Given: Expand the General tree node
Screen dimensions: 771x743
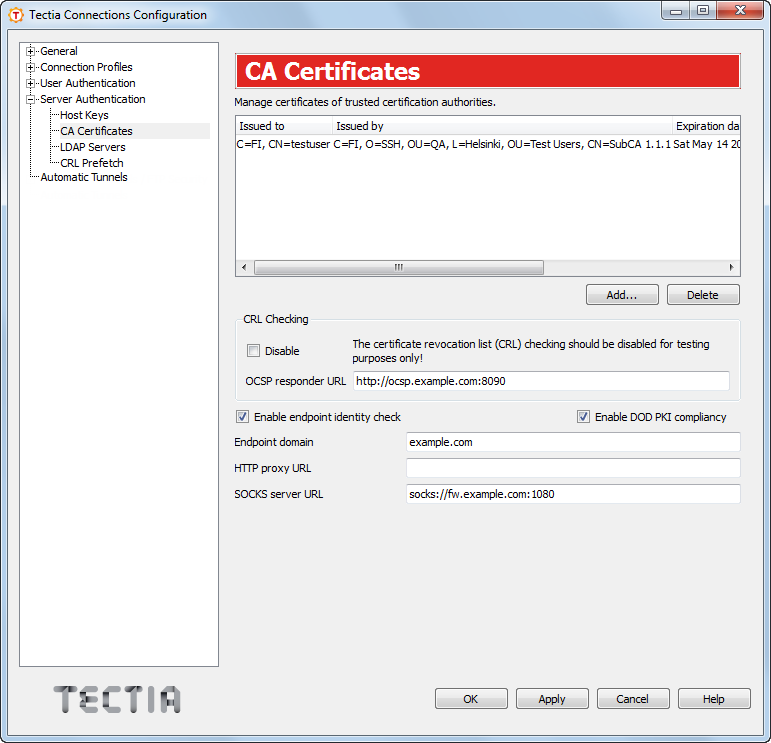Looking at the screenshot, I should [30, 51].
